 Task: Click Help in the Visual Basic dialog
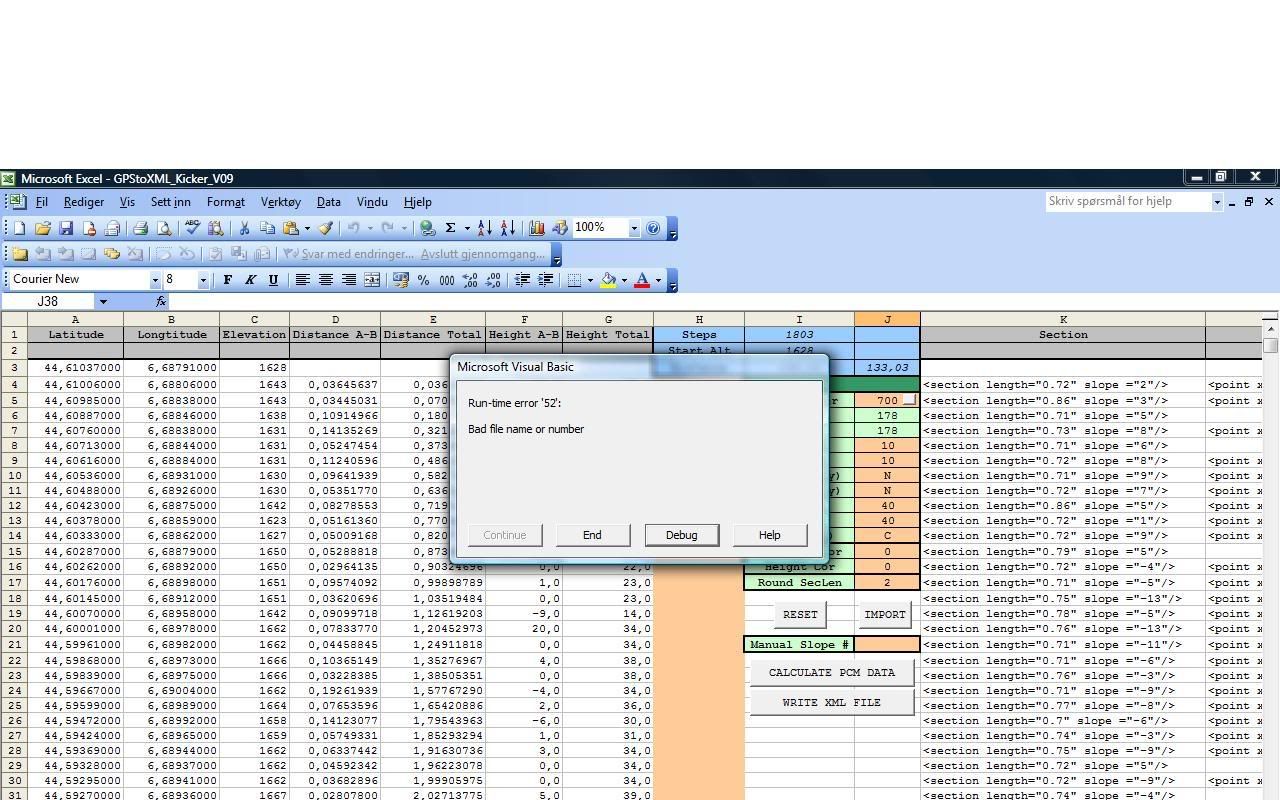[769, 535]
